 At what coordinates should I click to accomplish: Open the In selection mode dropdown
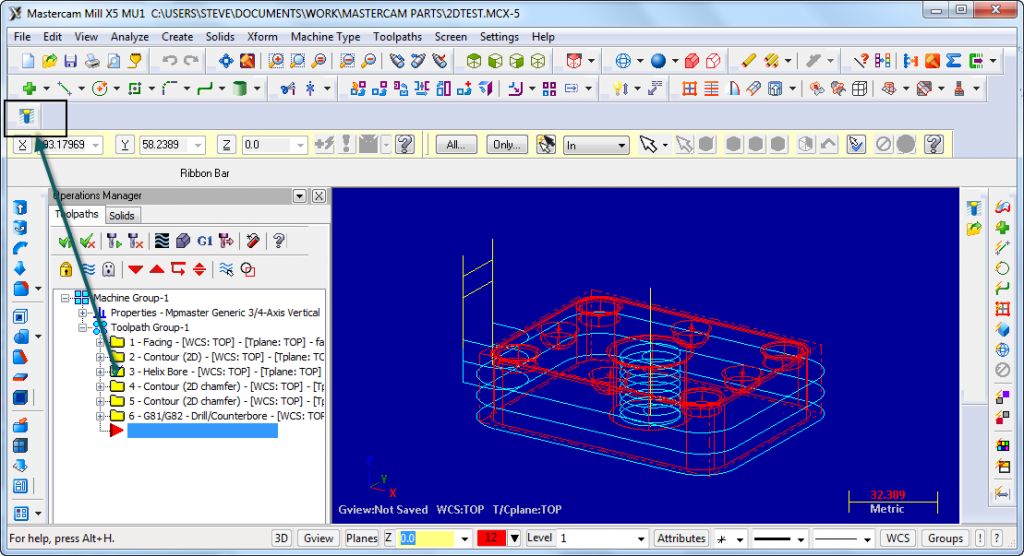[x=622, y=145]
